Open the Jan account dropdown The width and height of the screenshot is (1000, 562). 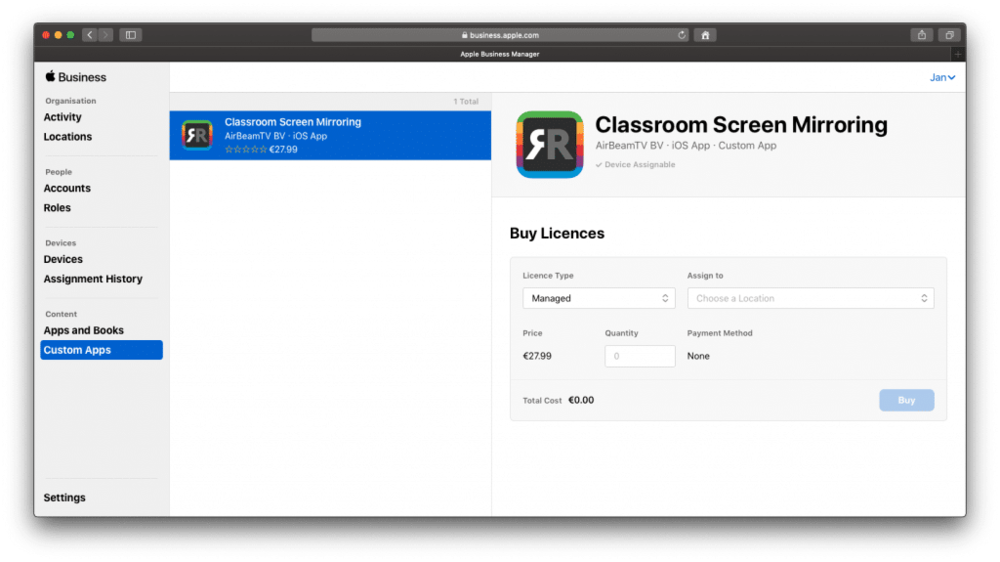point(942,77)
